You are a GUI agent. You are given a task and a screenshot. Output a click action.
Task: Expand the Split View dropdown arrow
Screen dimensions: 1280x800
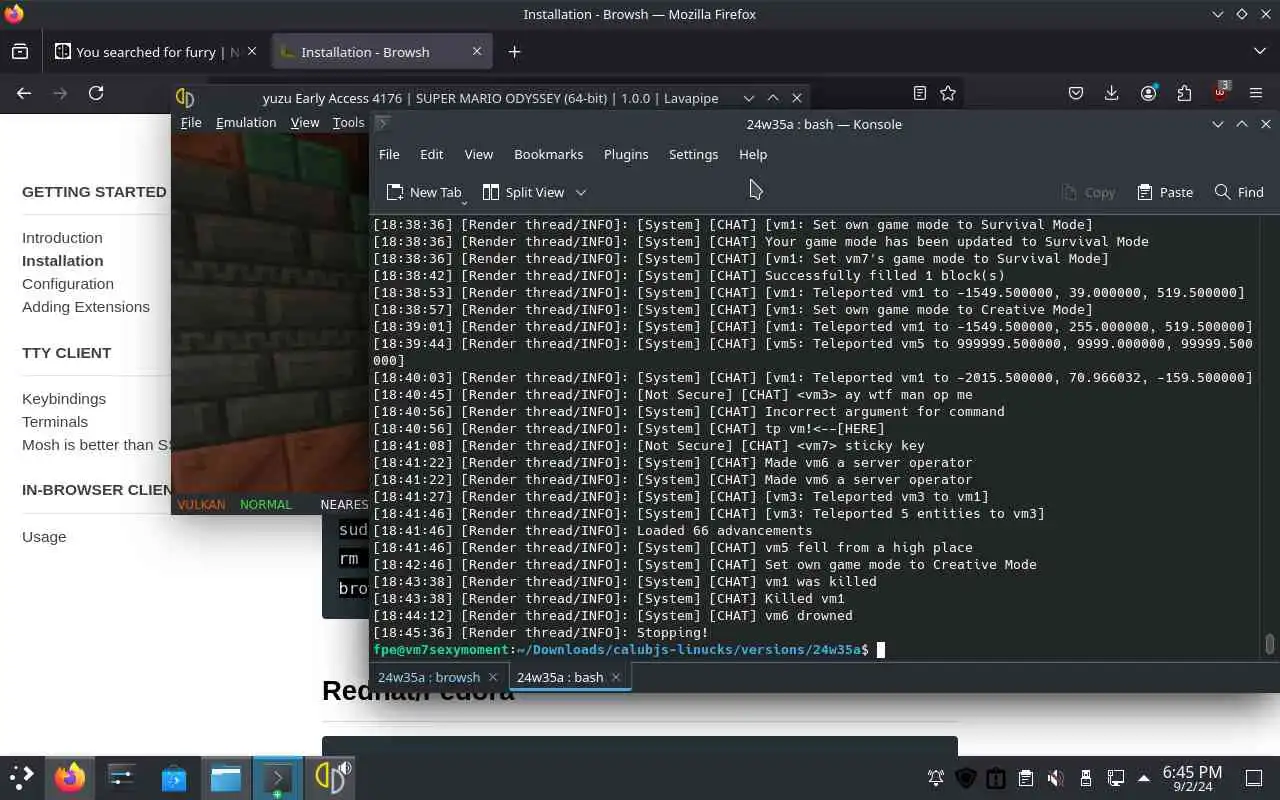[580, 192]
